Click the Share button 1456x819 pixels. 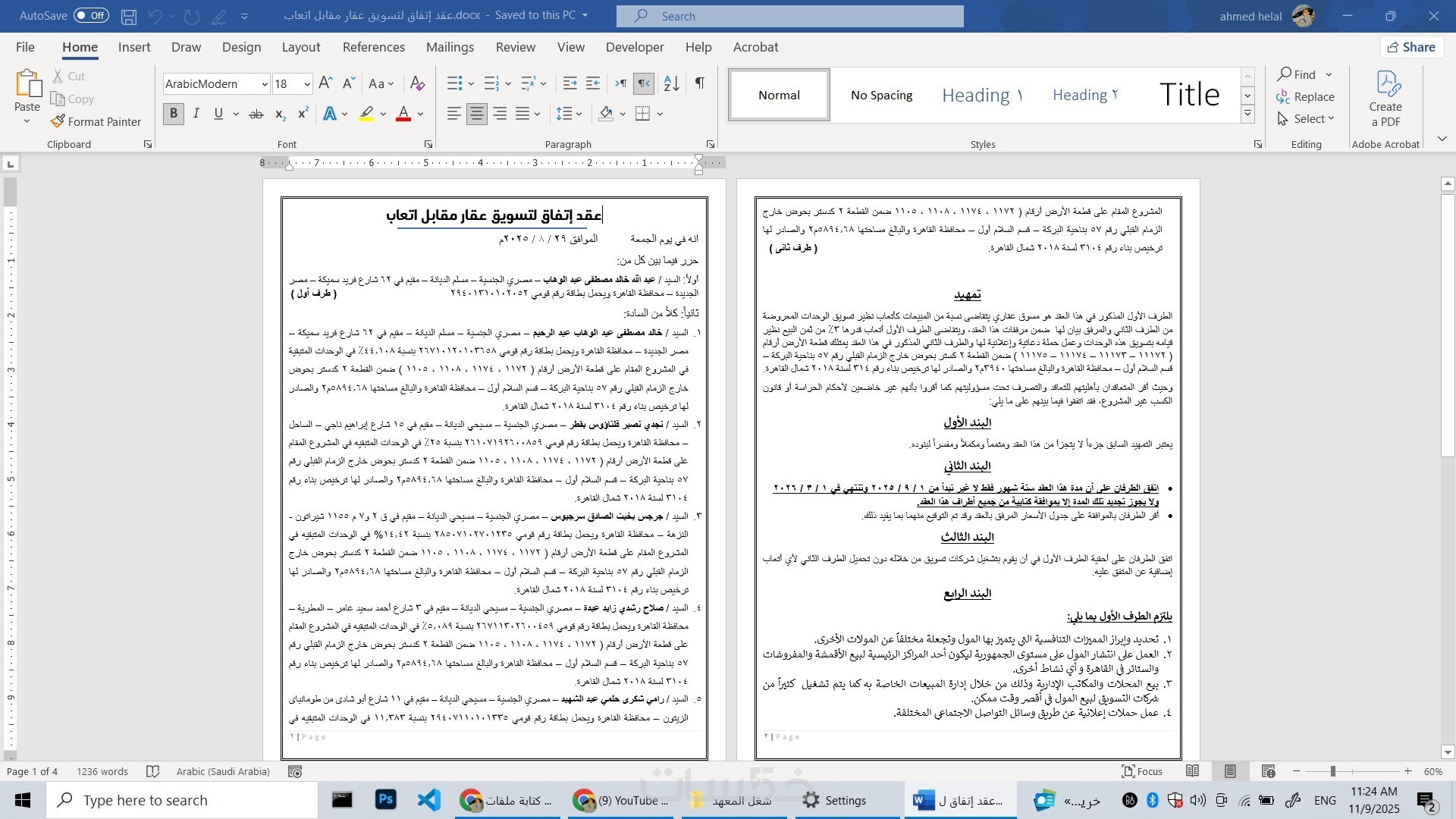1411,47
